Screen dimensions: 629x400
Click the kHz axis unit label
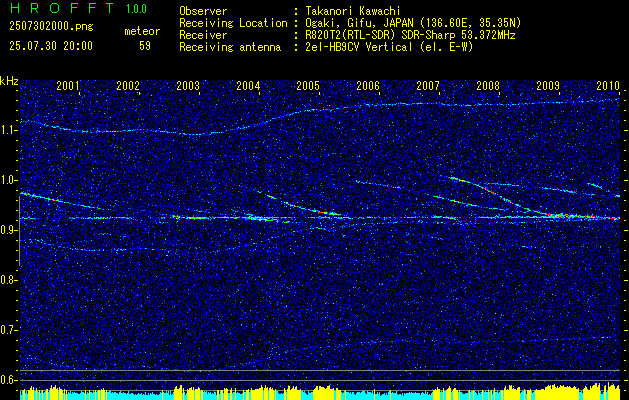(x=9, y=81)
